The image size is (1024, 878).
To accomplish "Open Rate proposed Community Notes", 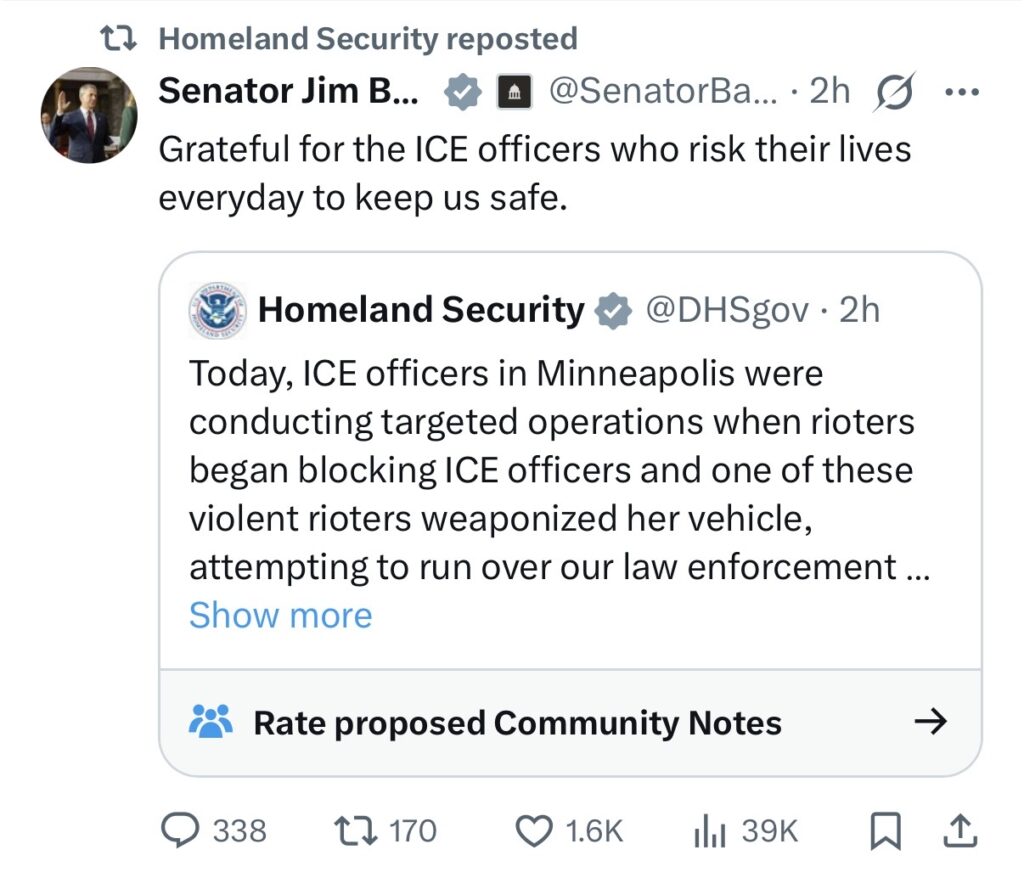I will [x=517, y=722].
